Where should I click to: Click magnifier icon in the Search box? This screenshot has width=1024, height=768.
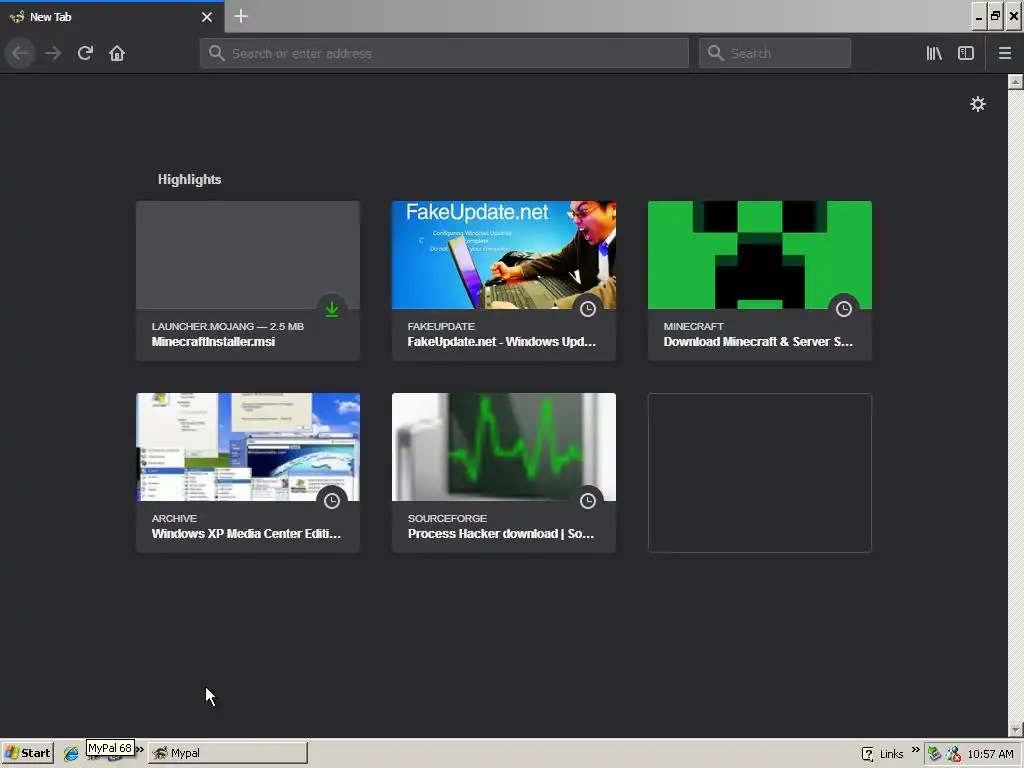click(x=716, y=53)
